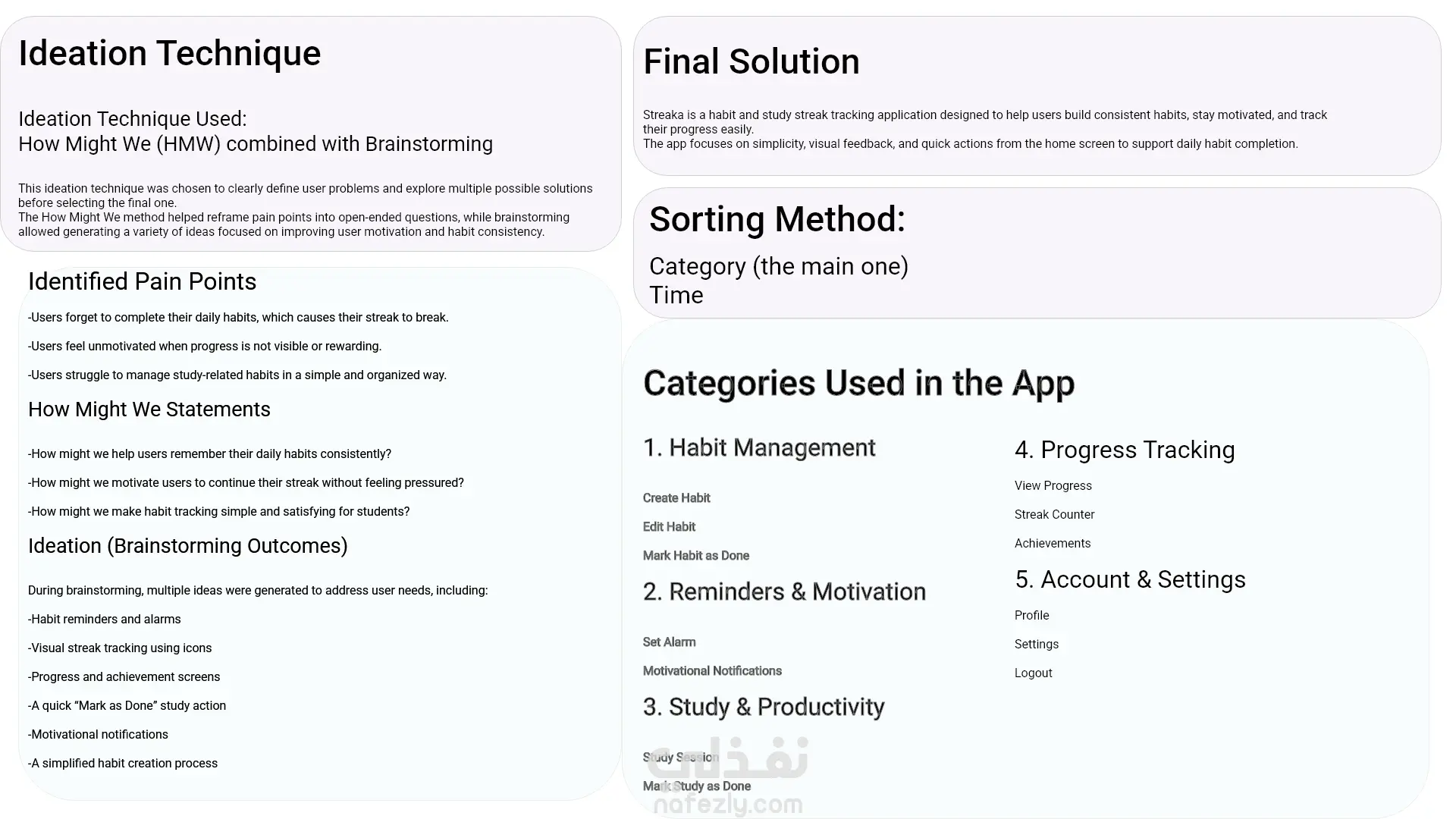Click the "Streak Counter" item

click(1054, 515)
